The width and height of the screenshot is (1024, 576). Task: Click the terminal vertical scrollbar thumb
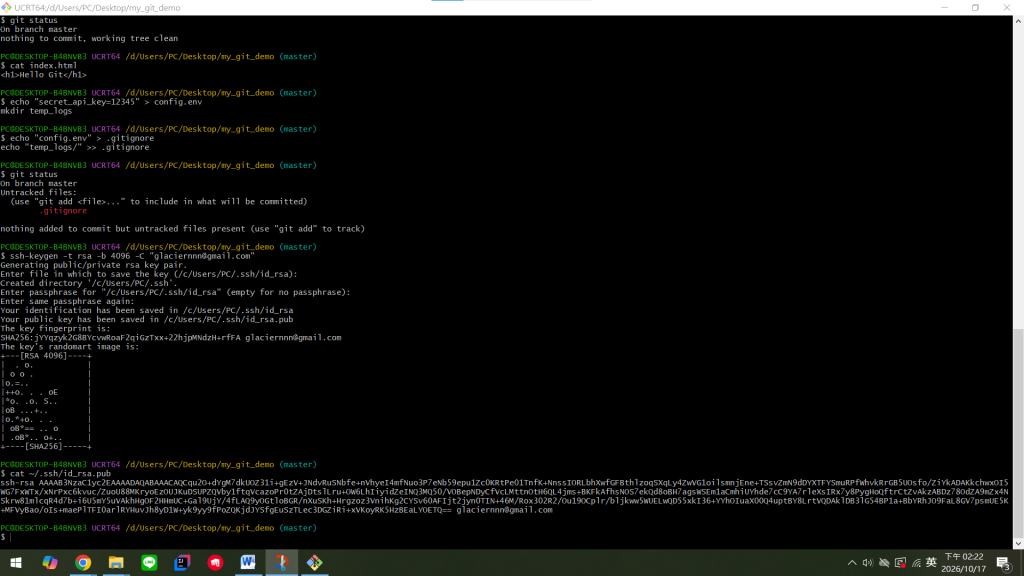tap(1018, 434)
